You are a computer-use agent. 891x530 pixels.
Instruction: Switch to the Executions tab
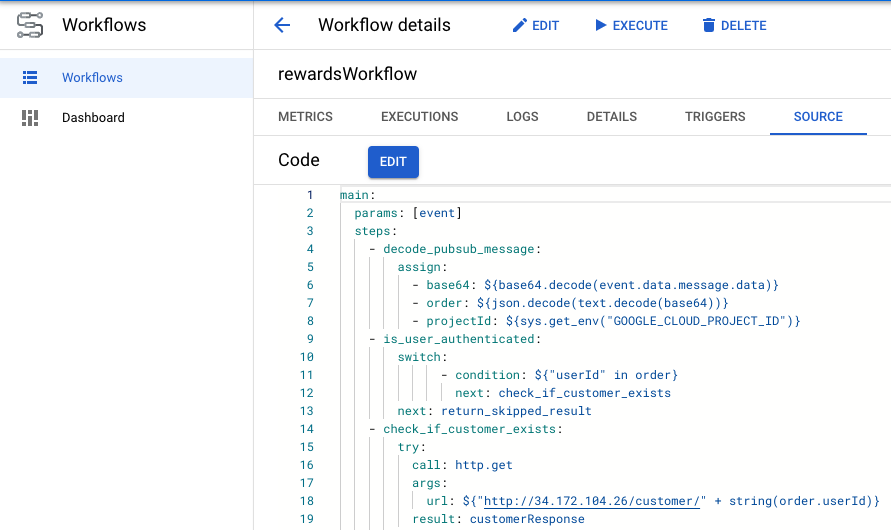(419, 116)
